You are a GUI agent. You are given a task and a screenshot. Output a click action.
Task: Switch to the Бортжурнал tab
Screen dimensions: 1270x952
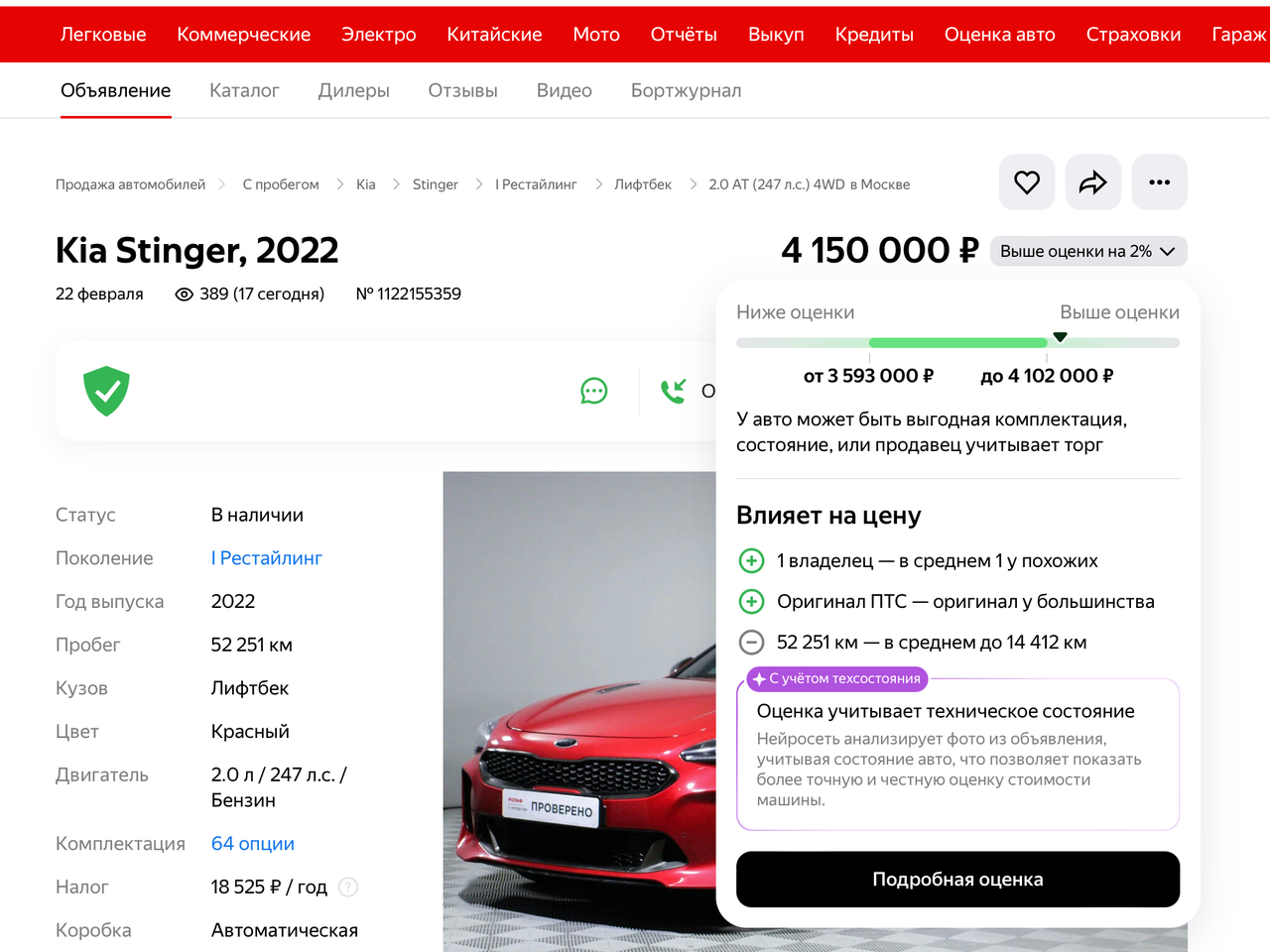coord(687,91)
